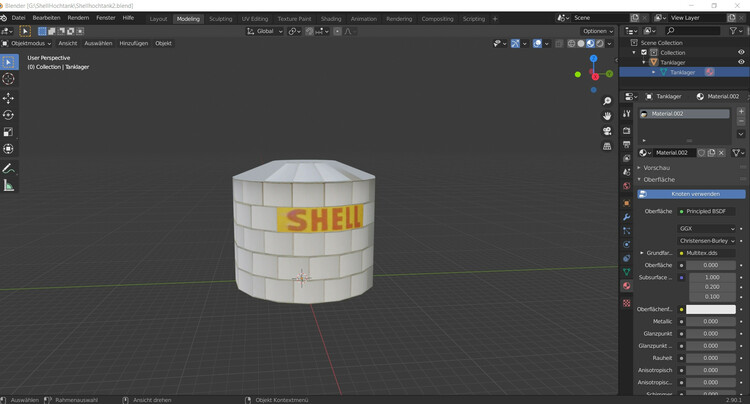Switch to rendered viewport shading

point(600,44)
